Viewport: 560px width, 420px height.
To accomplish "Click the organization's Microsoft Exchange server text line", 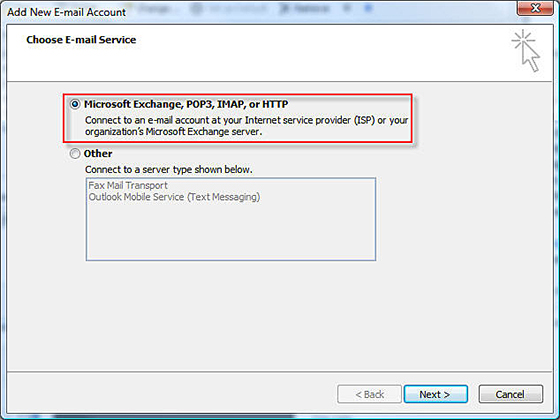I will coord(174,132).
